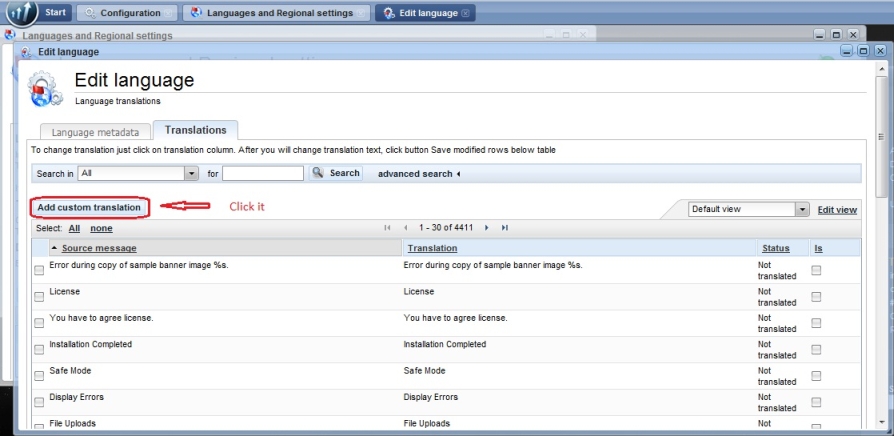Click the none selection link
This screenshot has height=436, width=894.
pos(101,228)
